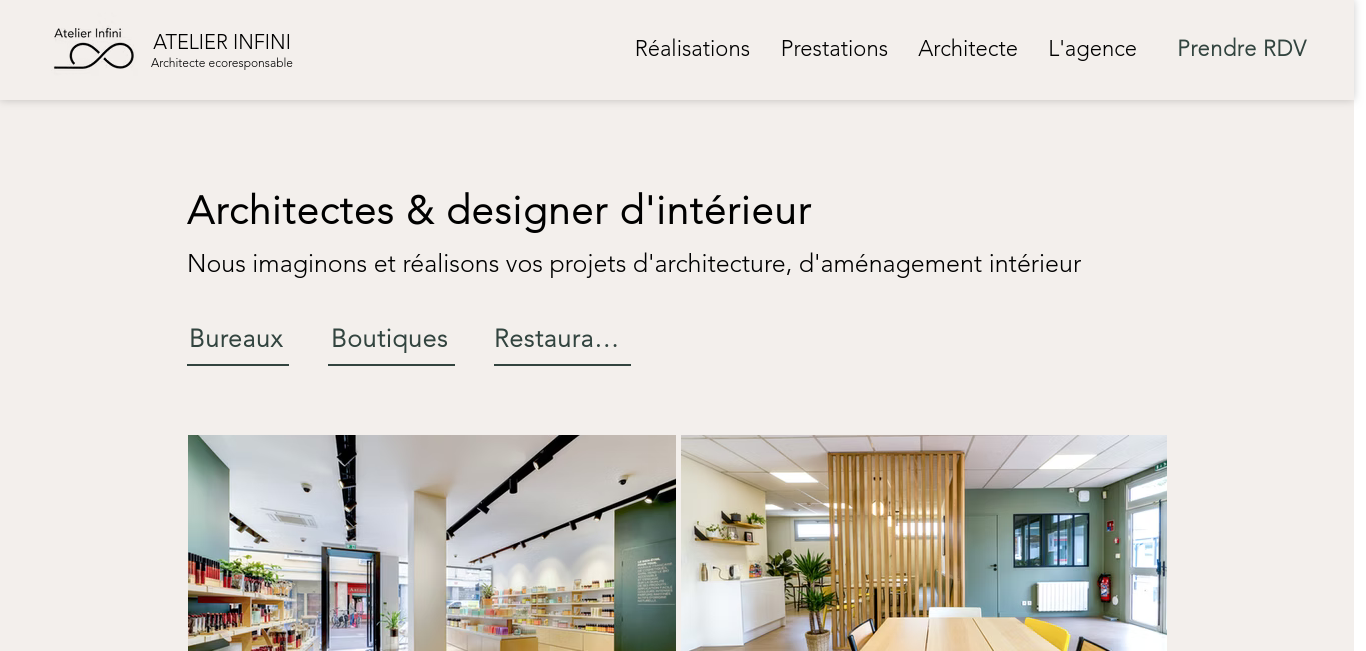Navigate to the Architecte page
Screen dimensions: 1366x651
point(968,48)
